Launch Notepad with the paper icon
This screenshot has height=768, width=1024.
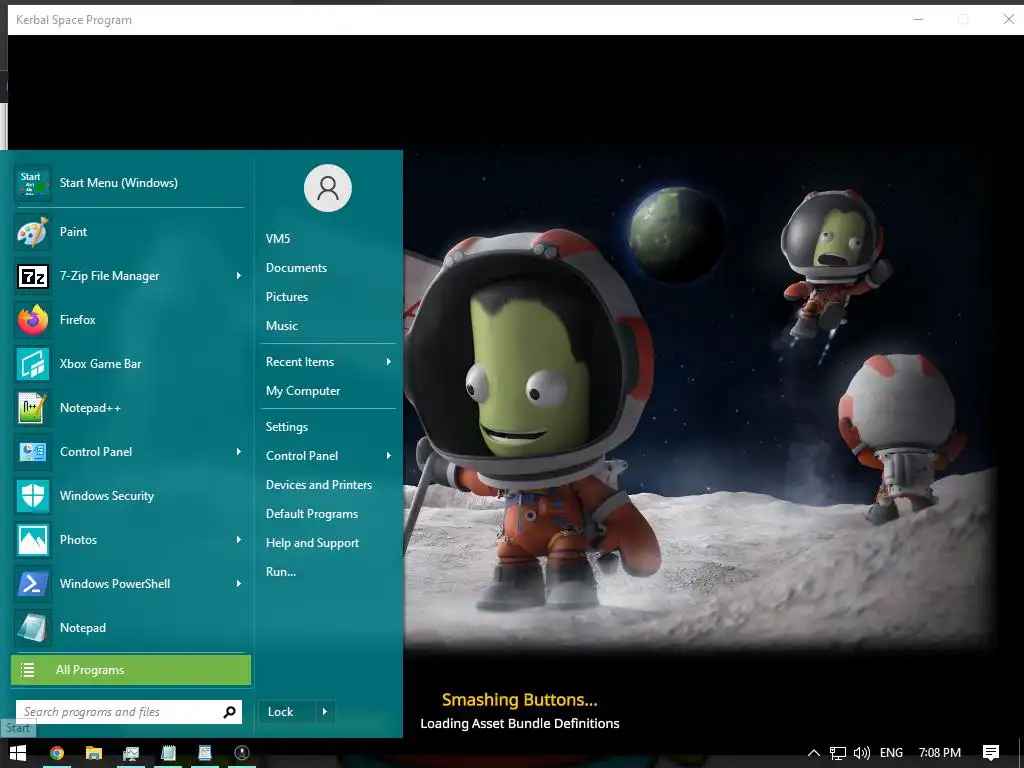[x=129, y=628]
